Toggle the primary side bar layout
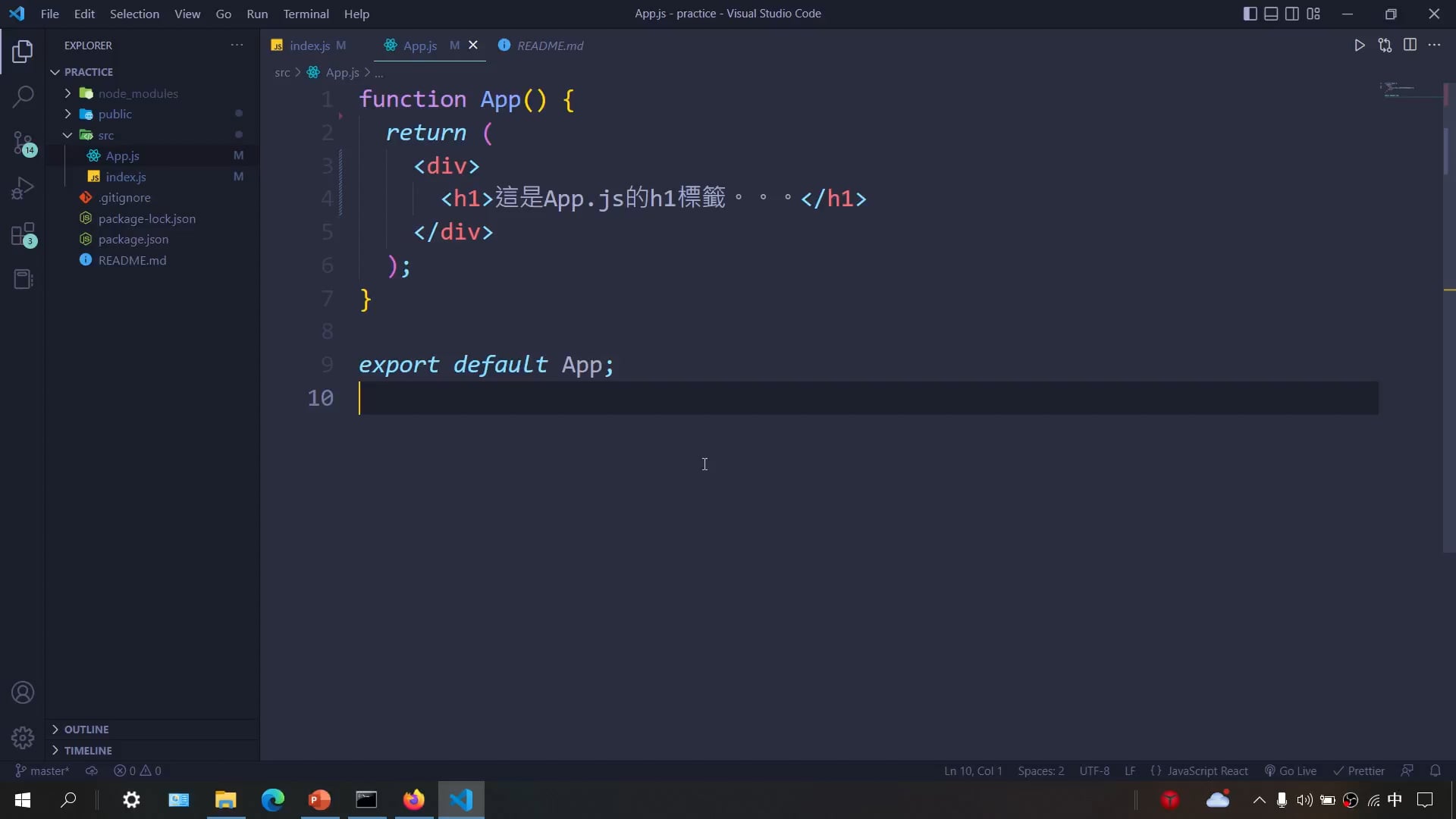This screenshot has width=1456, height=819. [1250, 14]
